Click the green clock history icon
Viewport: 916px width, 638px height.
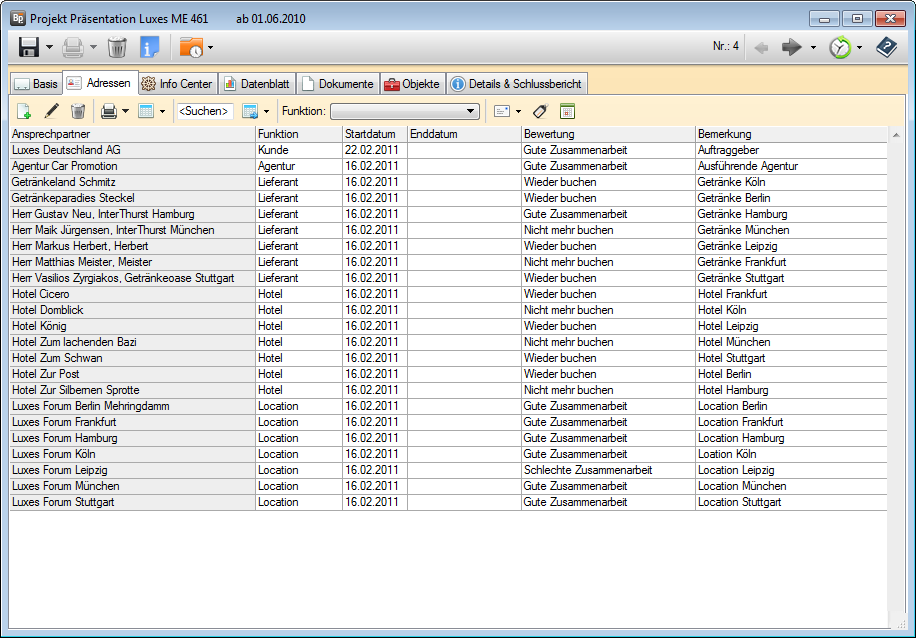click(839, 47)
